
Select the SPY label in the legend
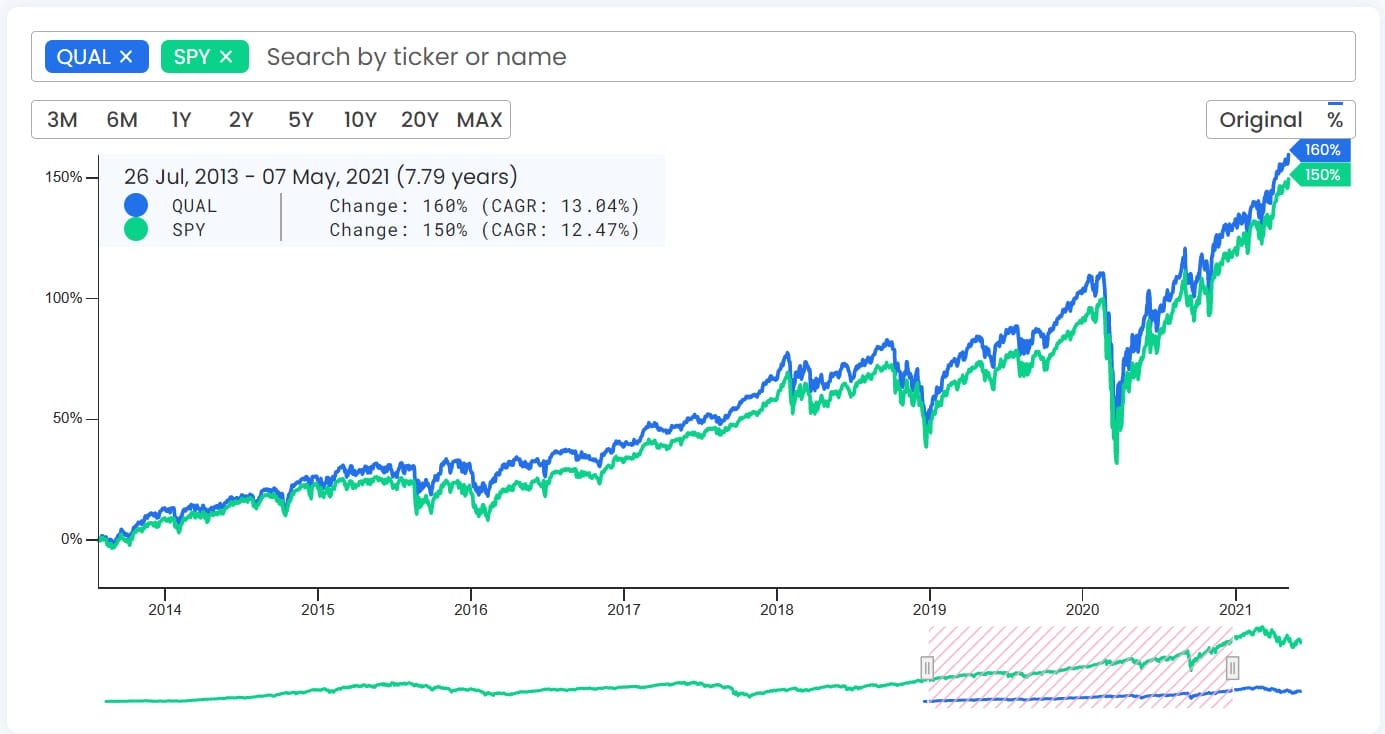[190, 230]
